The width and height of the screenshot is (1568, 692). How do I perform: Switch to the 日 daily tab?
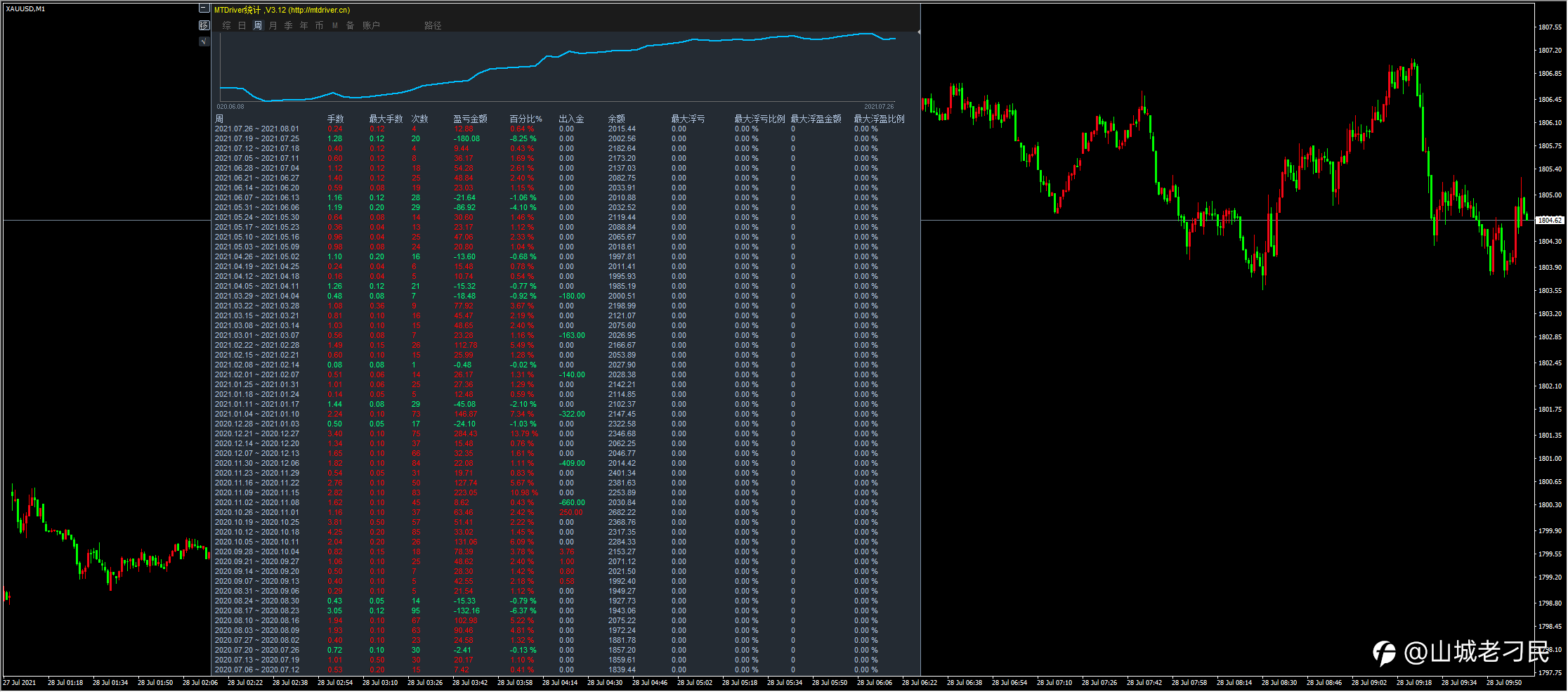coord(242,25)
